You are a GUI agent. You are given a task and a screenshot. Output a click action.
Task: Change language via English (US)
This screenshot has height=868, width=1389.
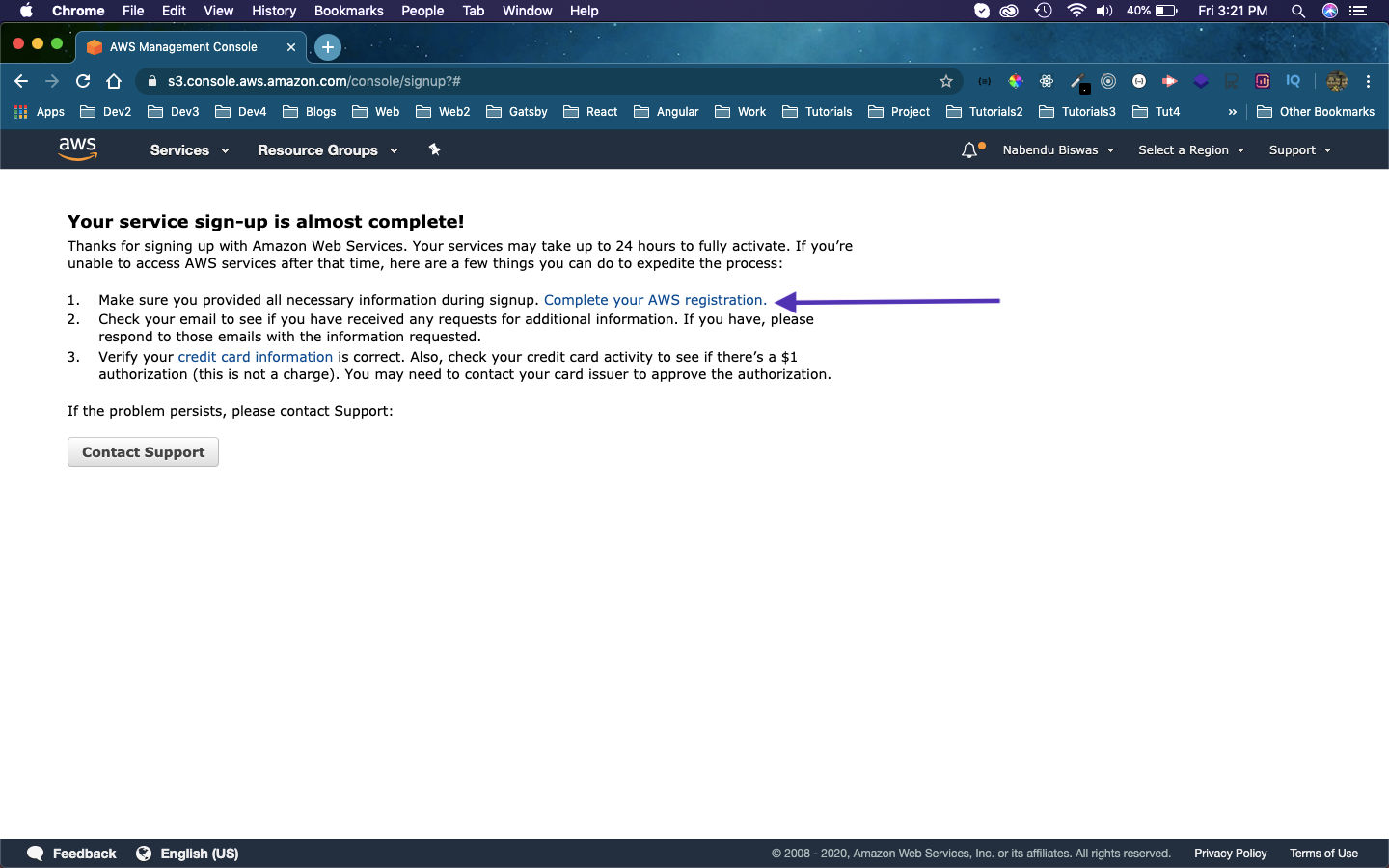(187, 854)
